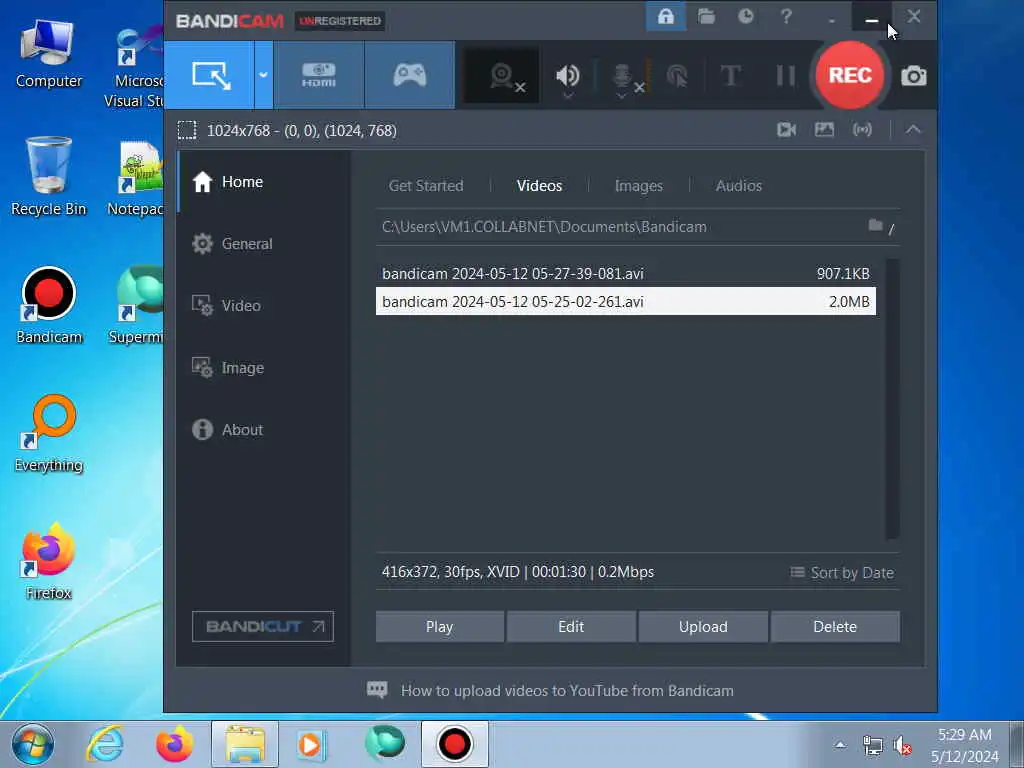Image resolution: width=1024 pixels, height=768 pixels.
Task: Click the 1024x768 recording area text
Action: point(302,131)
